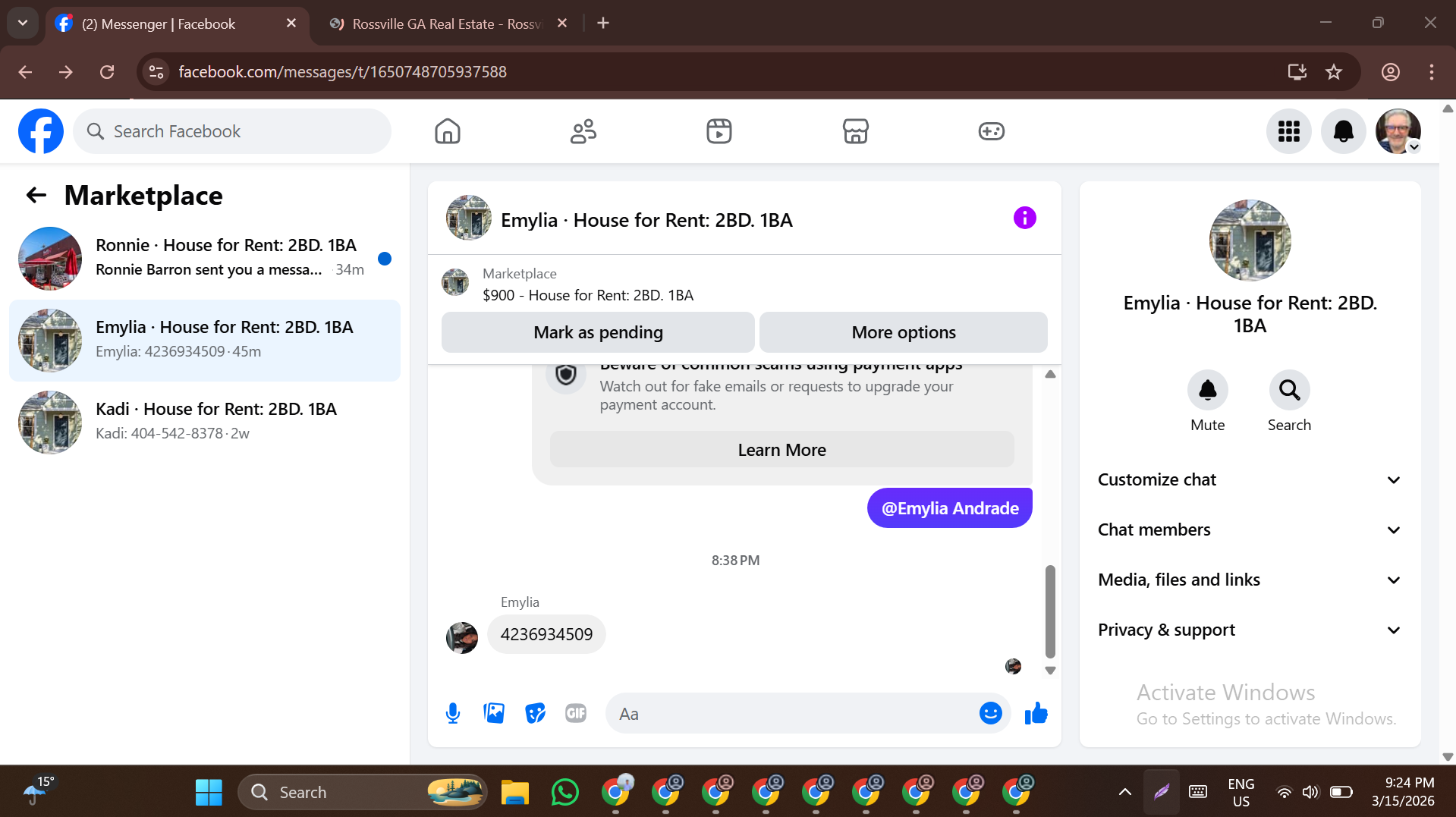Expand Privacy & support section
The image size is (1456, 817).
(x=1250, y=630)
